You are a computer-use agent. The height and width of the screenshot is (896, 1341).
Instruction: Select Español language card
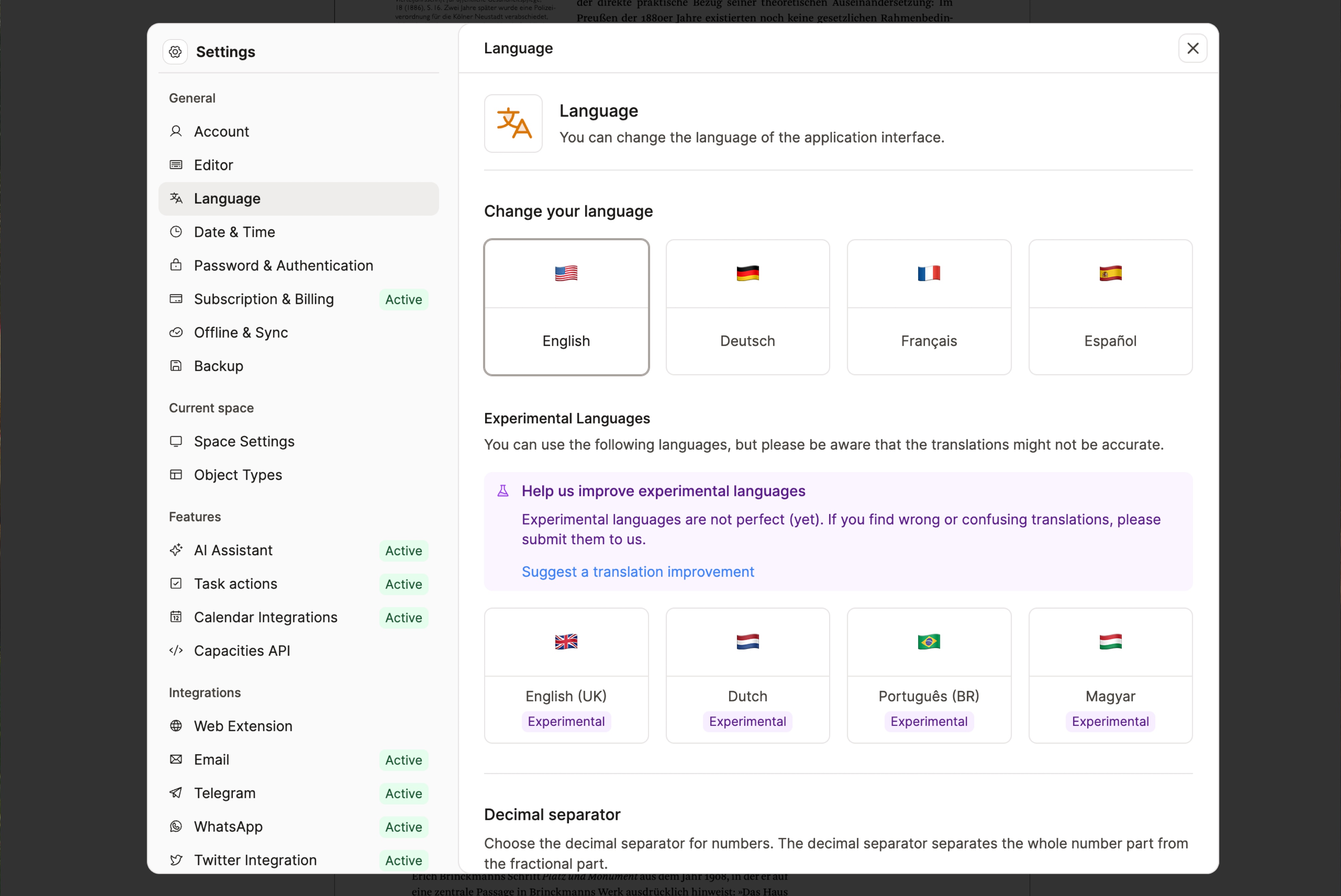point(1111,307)
